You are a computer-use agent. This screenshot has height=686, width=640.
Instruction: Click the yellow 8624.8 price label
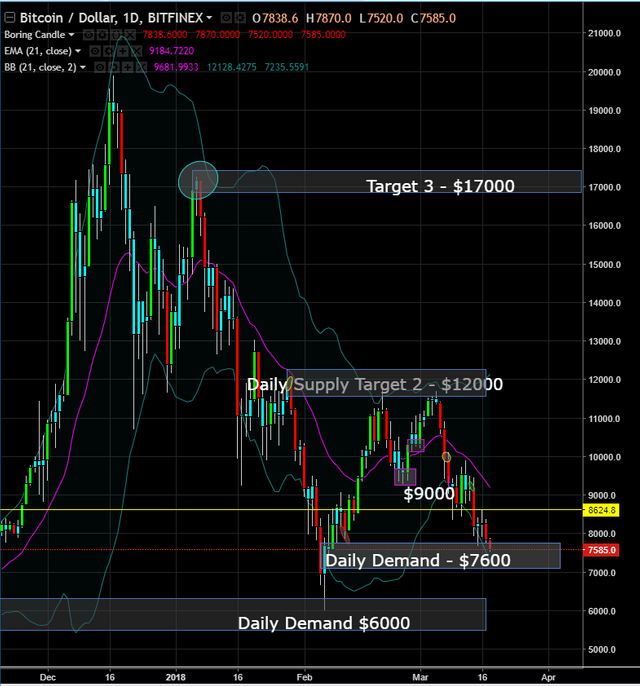pos(601,510)
